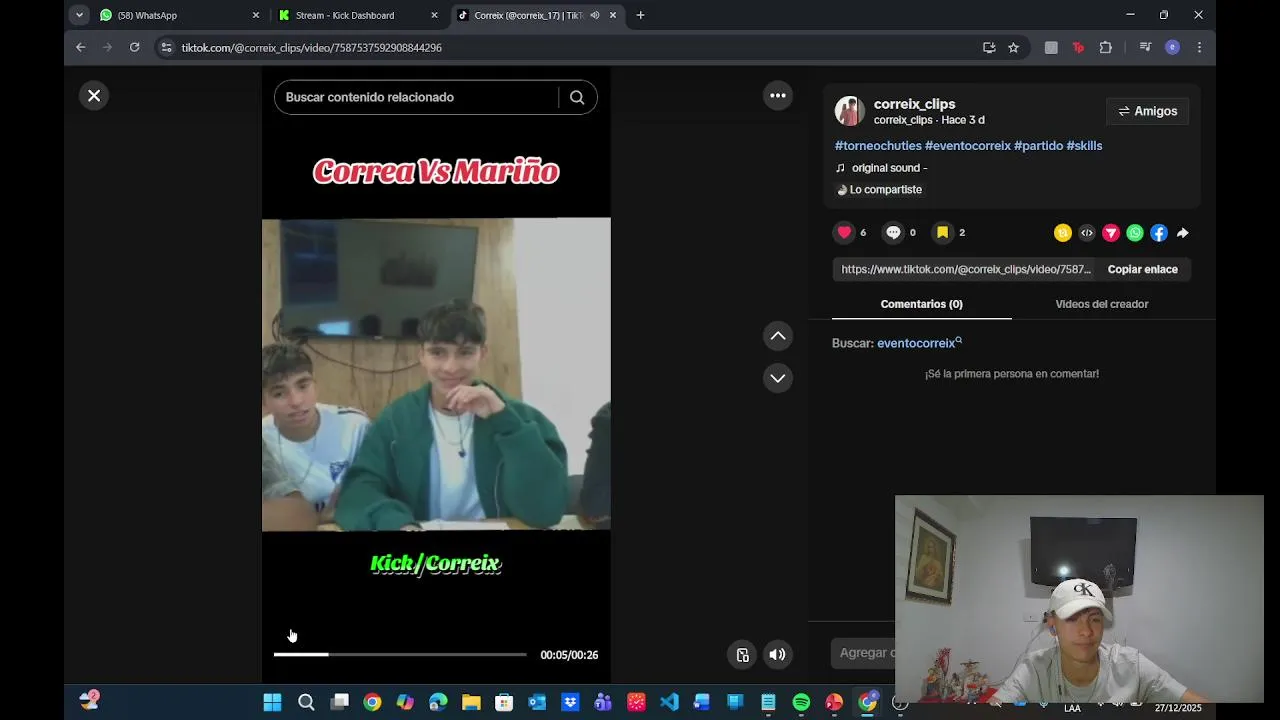Viewport: 1280px width, 720px height.
Task: Open Dropbox from the taskbar
Action: pyautogui.click(x=570, y=703)
